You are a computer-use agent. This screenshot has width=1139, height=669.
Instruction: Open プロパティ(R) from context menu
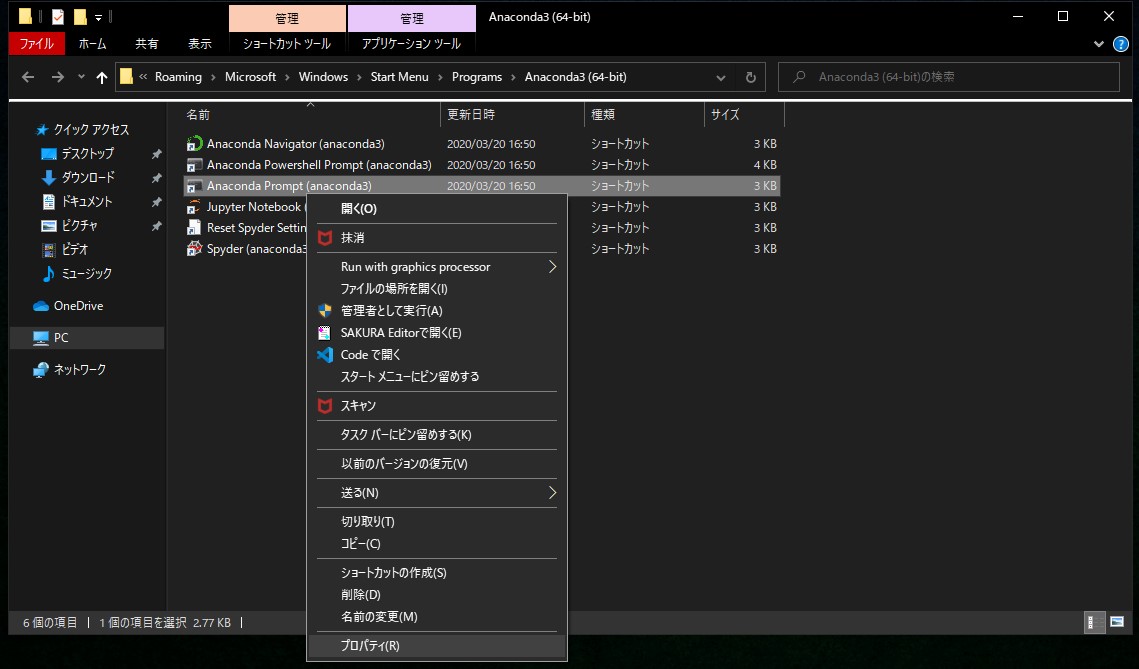437,646
